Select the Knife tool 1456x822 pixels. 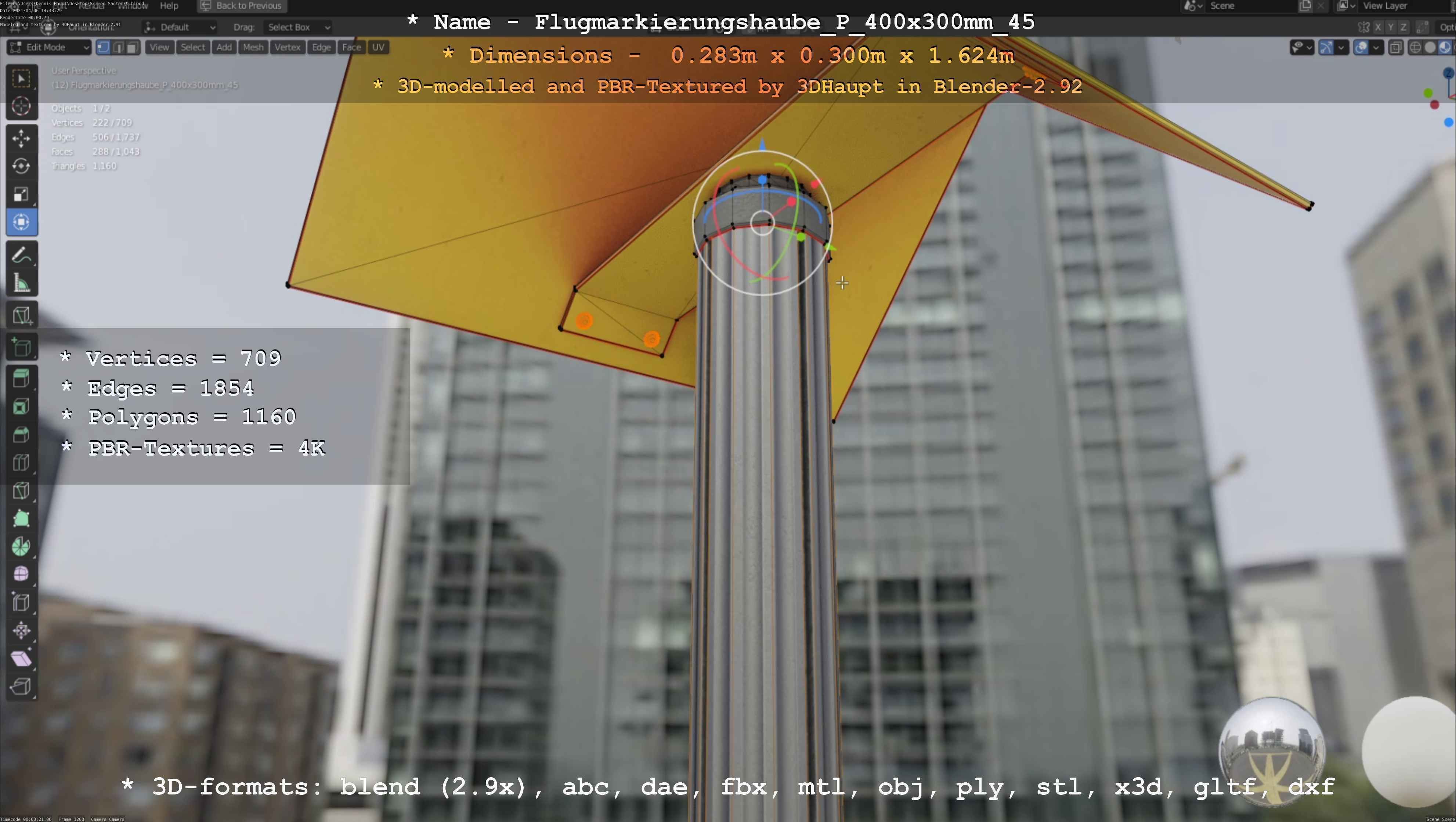coord(21,490)
